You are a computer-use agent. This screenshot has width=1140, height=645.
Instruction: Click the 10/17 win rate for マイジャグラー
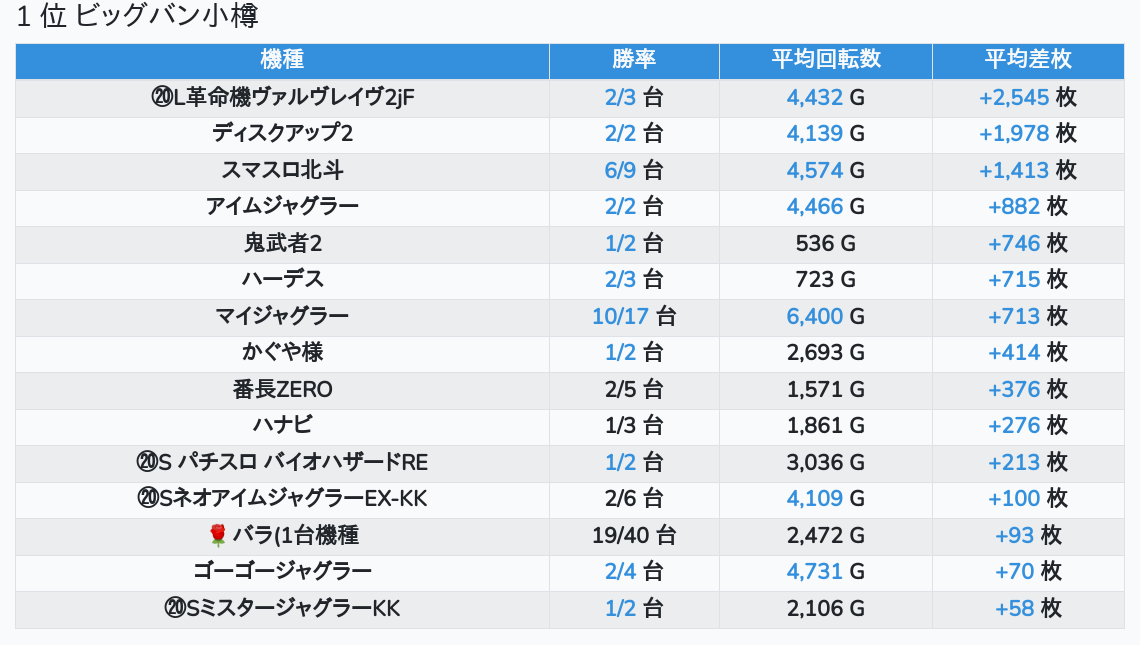pyautogui.click(x=620, y=317)
